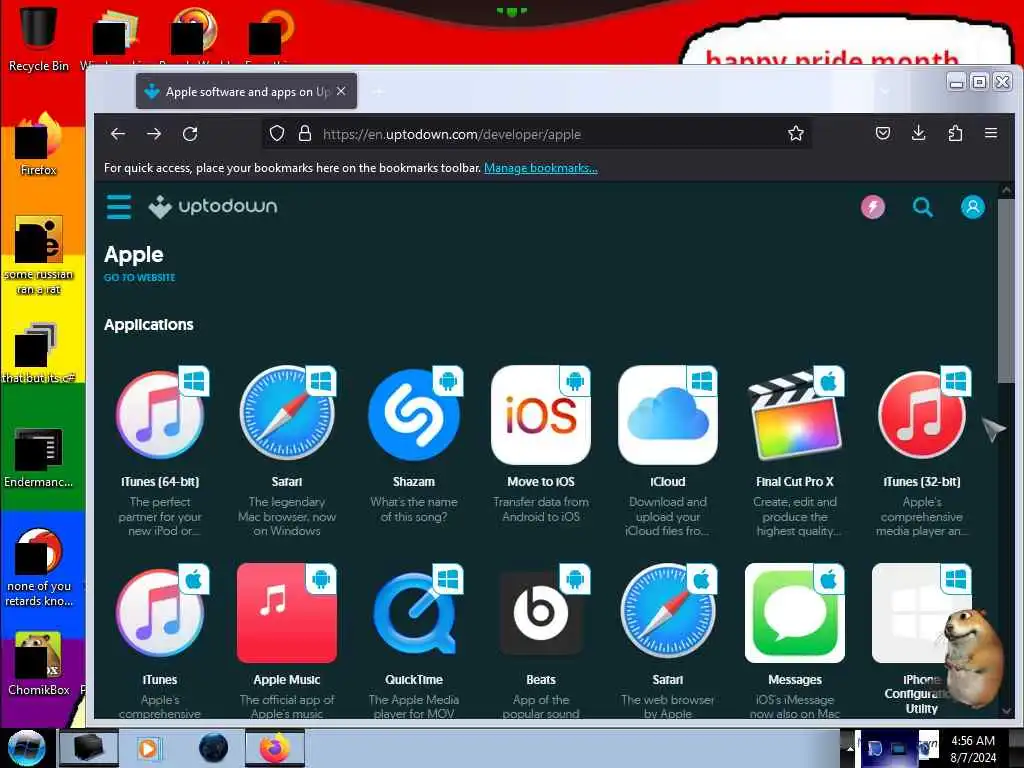Open the Final Cut Pro X icon

[x=795, y=415]
